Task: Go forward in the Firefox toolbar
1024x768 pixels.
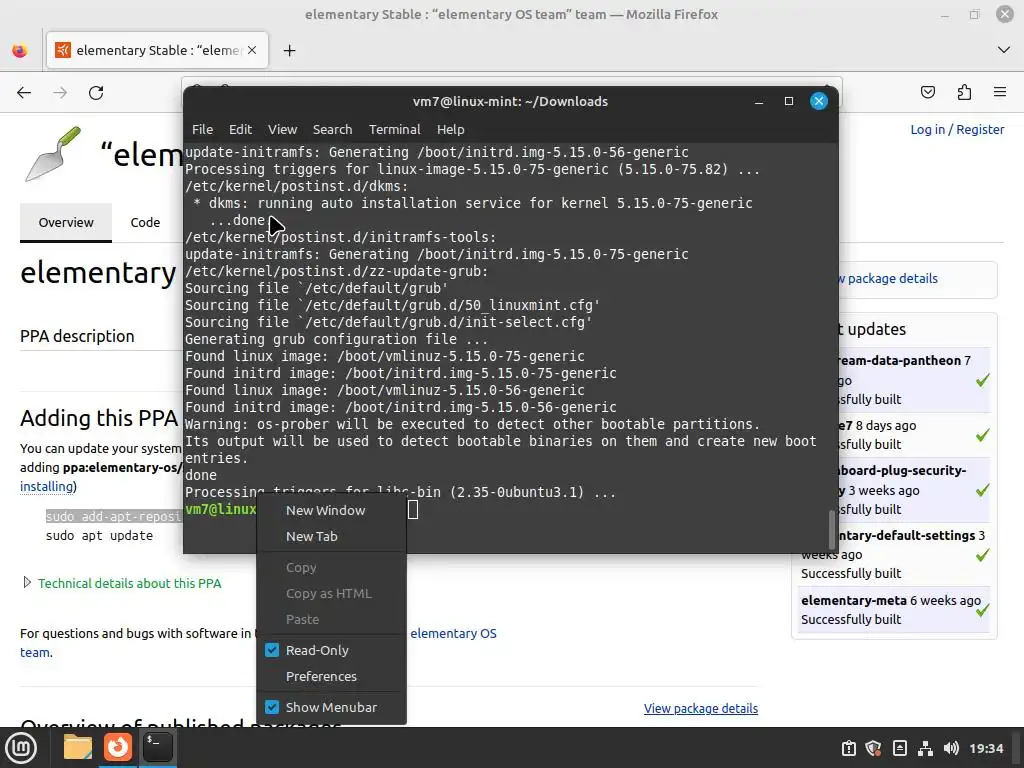Action: click(x=60, y=93)
